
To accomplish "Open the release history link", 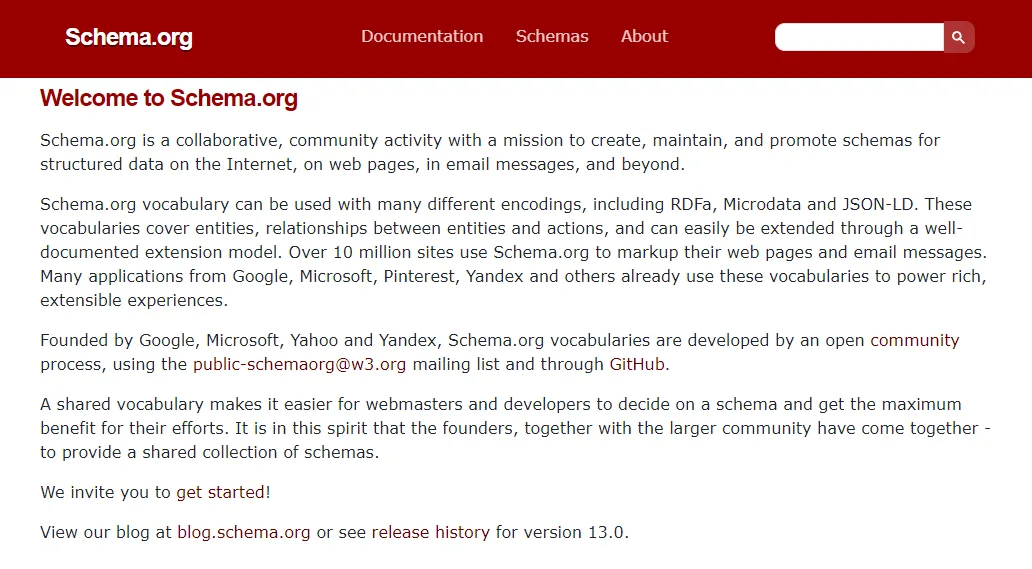I will pos(430,532).
